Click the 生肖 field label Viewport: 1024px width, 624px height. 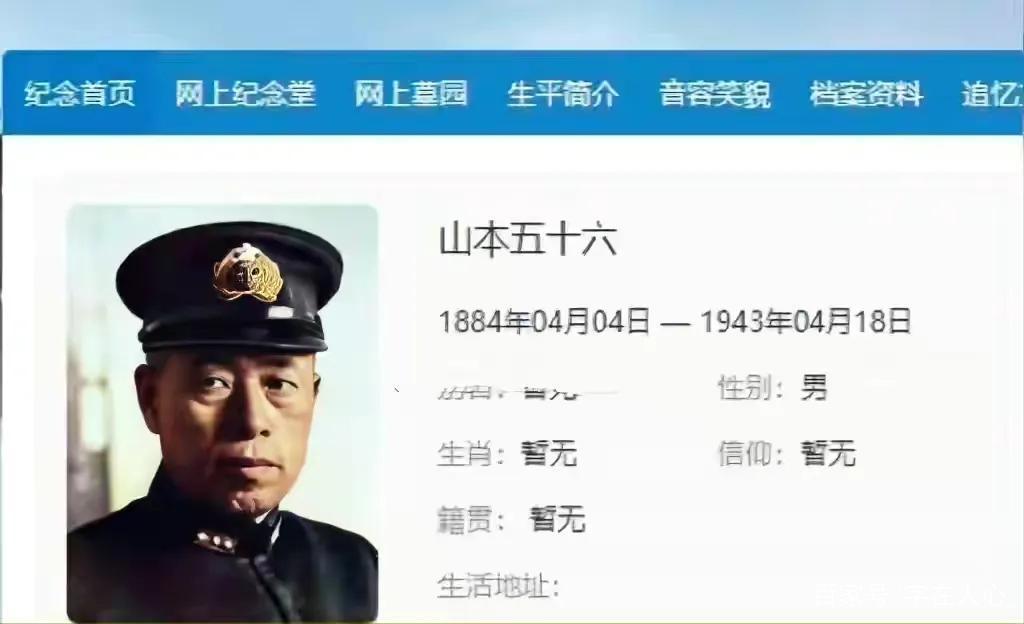tap(471, 454)
